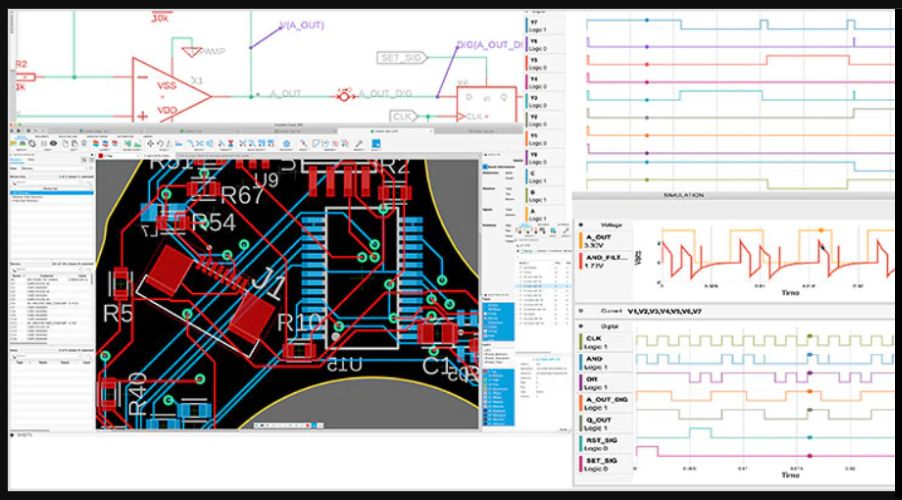
Task: Select the AND Logic 1 signal label
Action: coord(595,362)
